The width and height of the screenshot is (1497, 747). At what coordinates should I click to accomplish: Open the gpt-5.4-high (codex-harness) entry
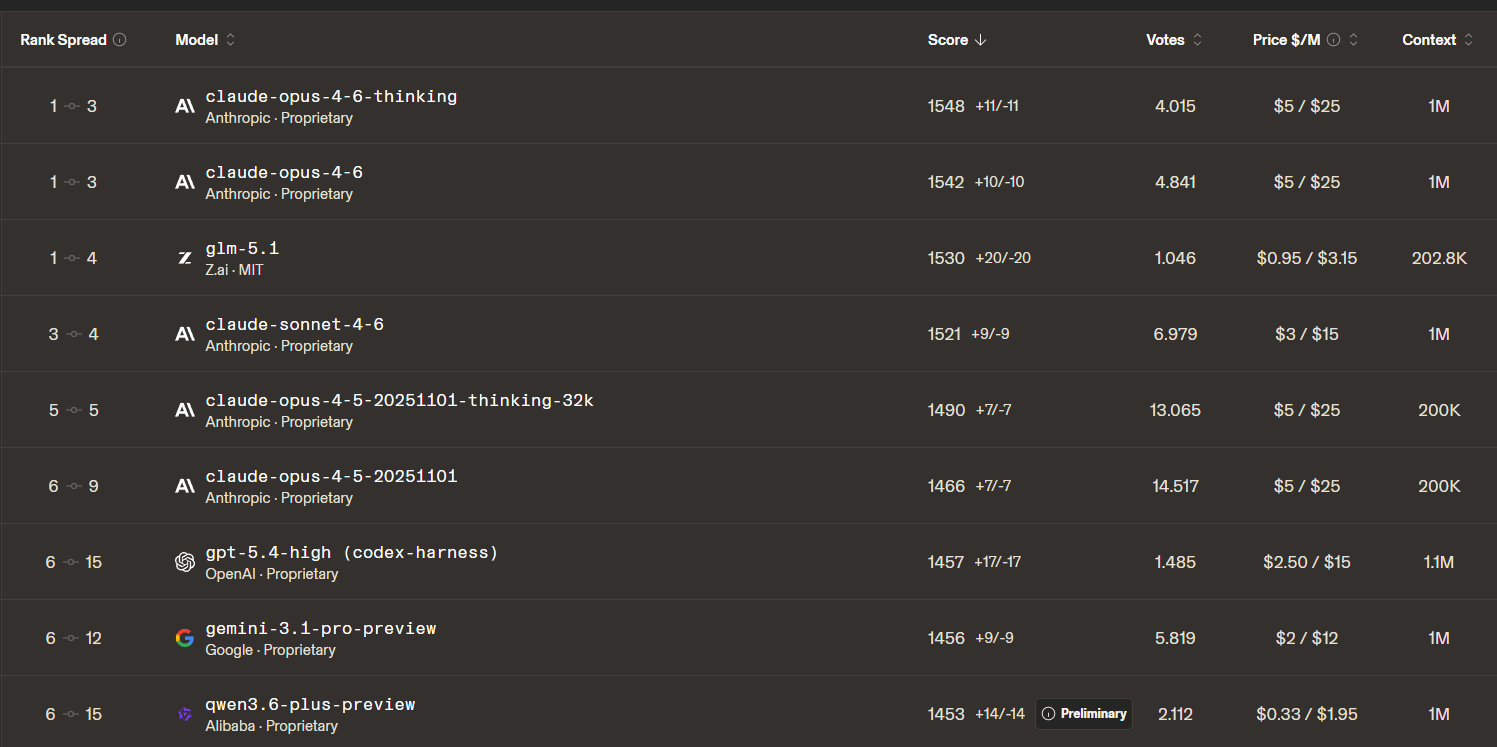tap(352, 553)
